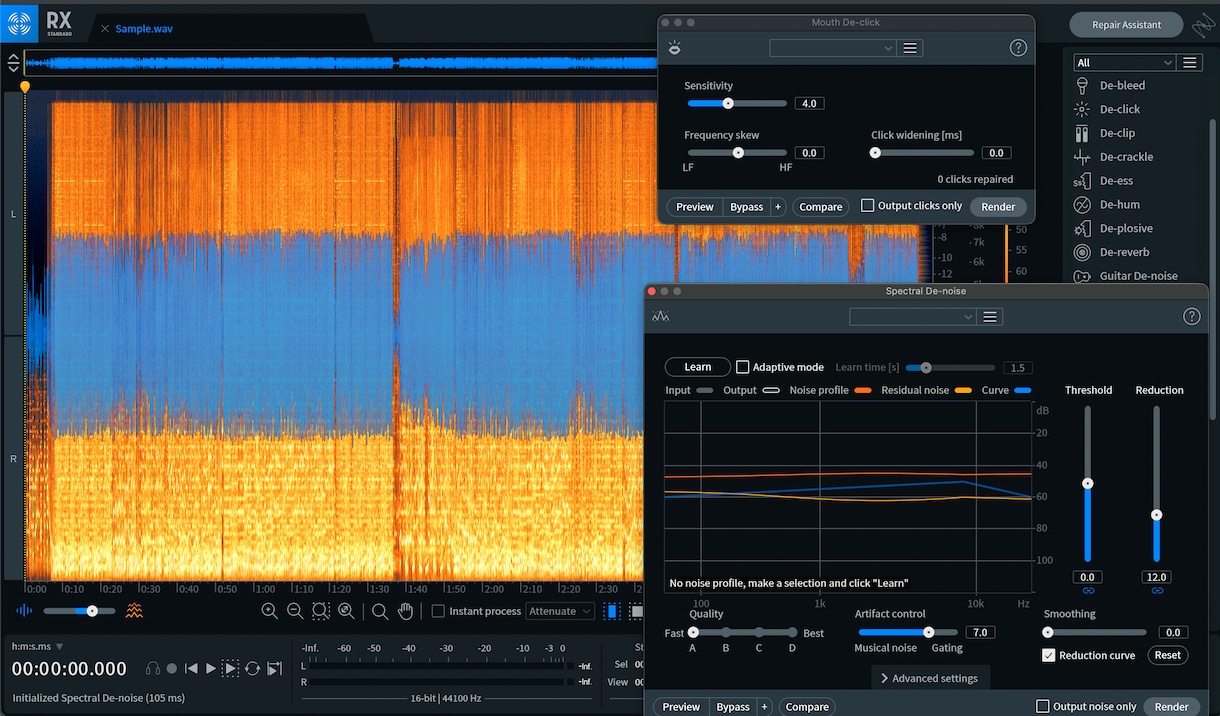Screen dimensions: 1220x716
Task: Adjust the Artifact control slider
Action: point(908,632)
